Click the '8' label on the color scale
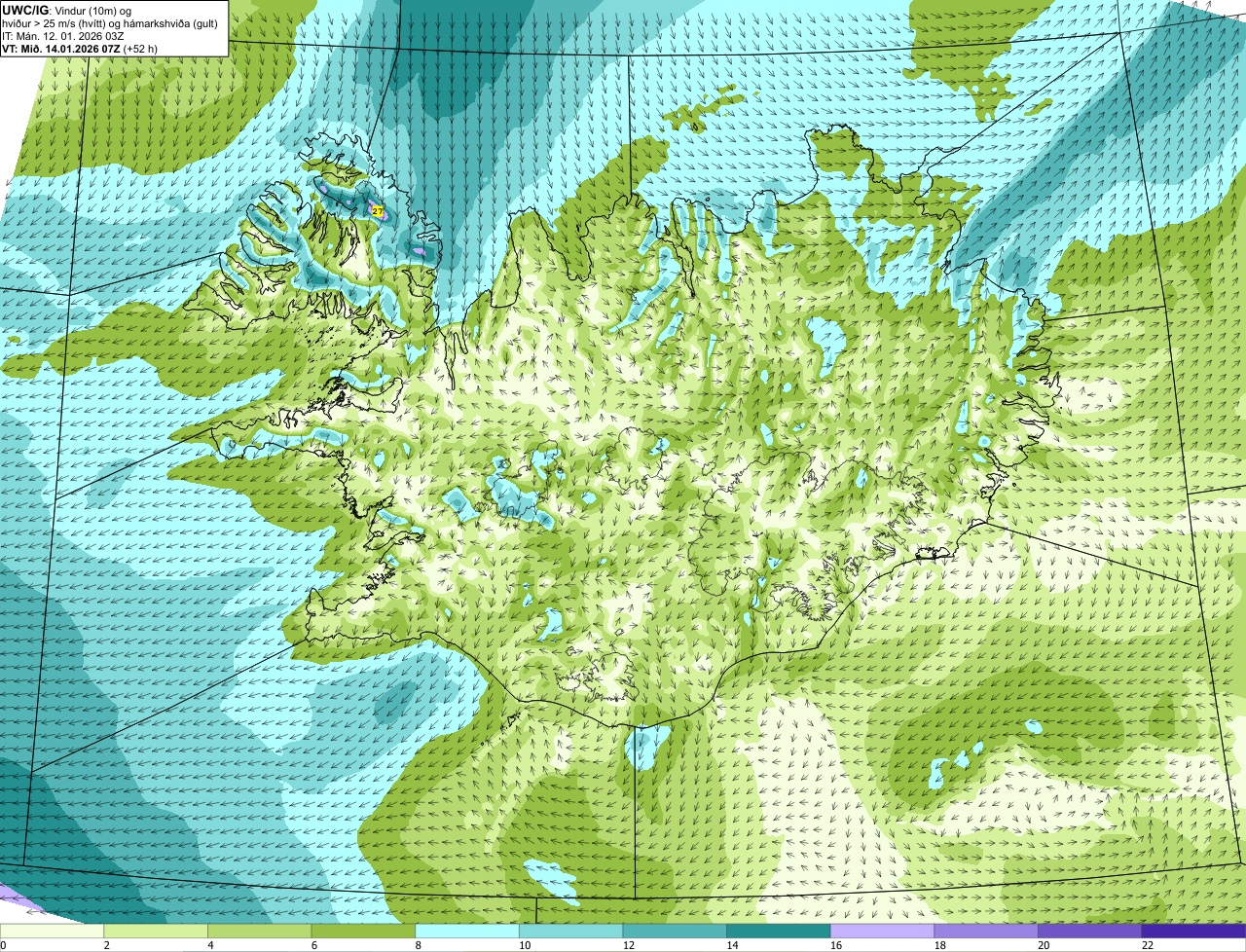The height and width of the screenshot is (952, 1246). [x=418, y=945]
